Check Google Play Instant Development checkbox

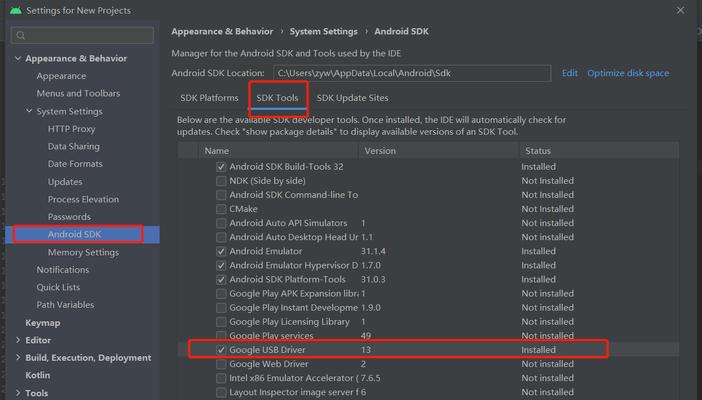[221, 308]
